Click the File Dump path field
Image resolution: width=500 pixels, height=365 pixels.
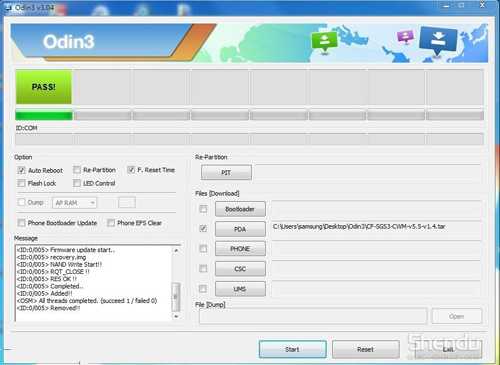(313, 316)
